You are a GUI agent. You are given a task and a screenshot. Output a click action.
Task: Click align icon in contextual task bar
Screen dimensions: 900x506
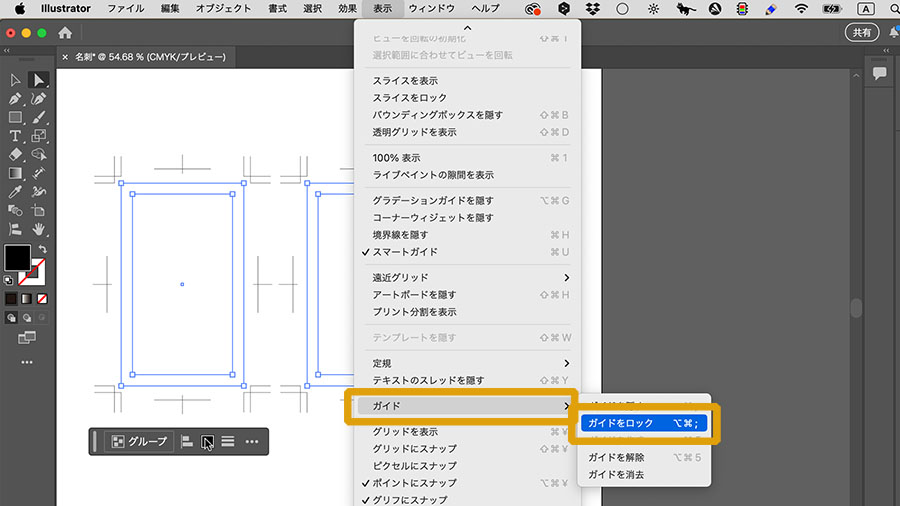[x=187, y=441]
